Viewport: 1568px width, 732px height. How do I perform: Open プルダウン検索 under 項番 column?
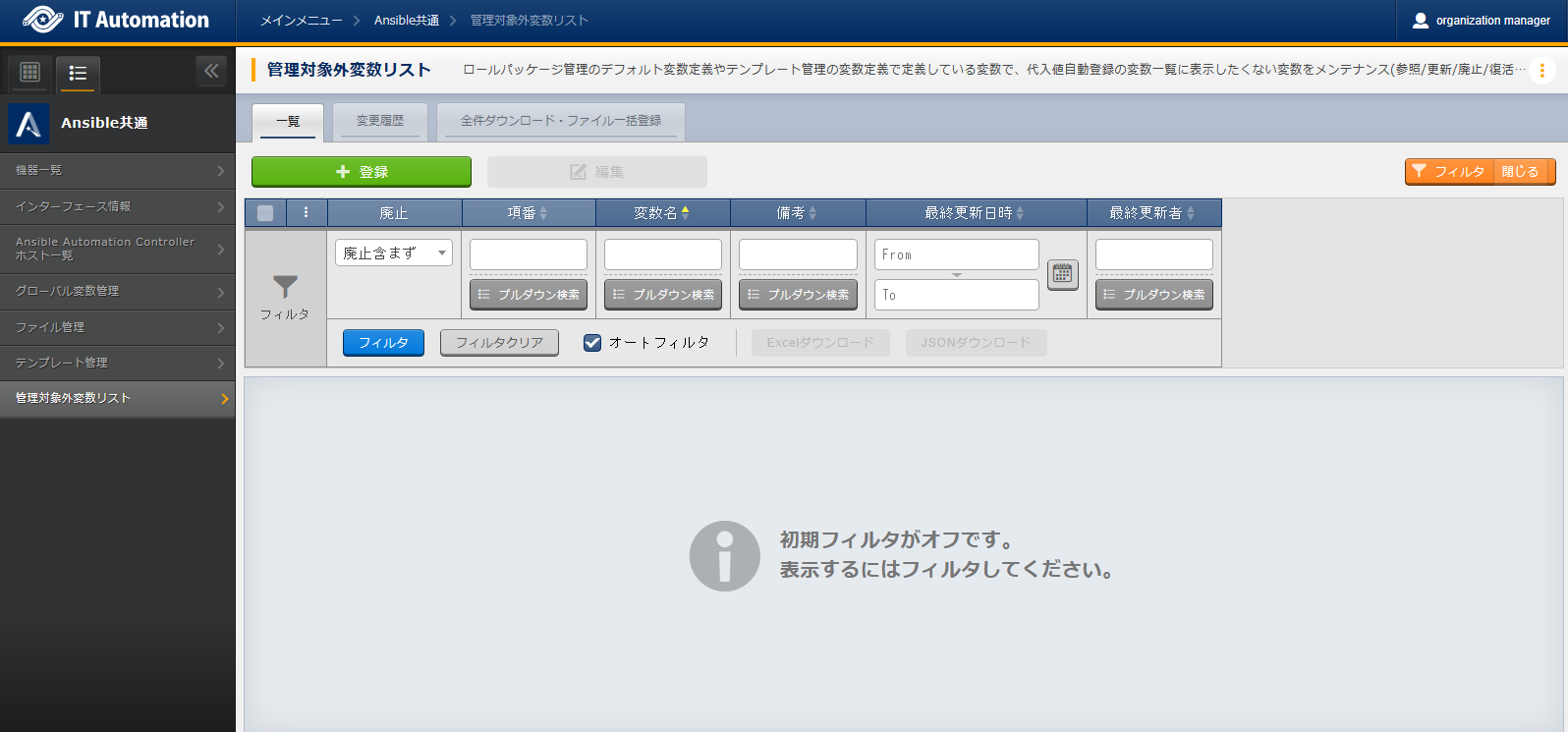(x=529, y=295)
